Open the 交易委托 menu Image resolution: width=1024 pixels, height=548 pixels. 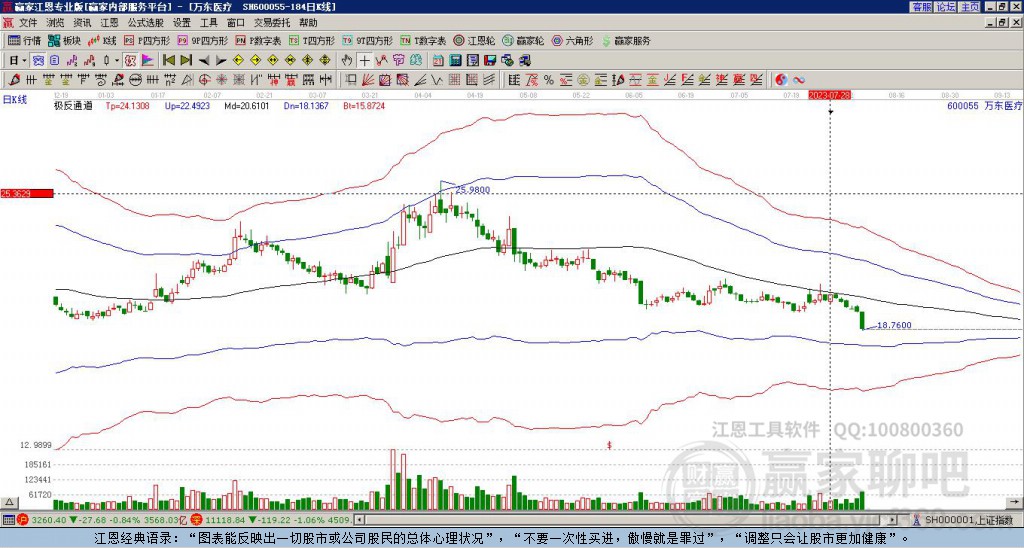pos(272,23)
